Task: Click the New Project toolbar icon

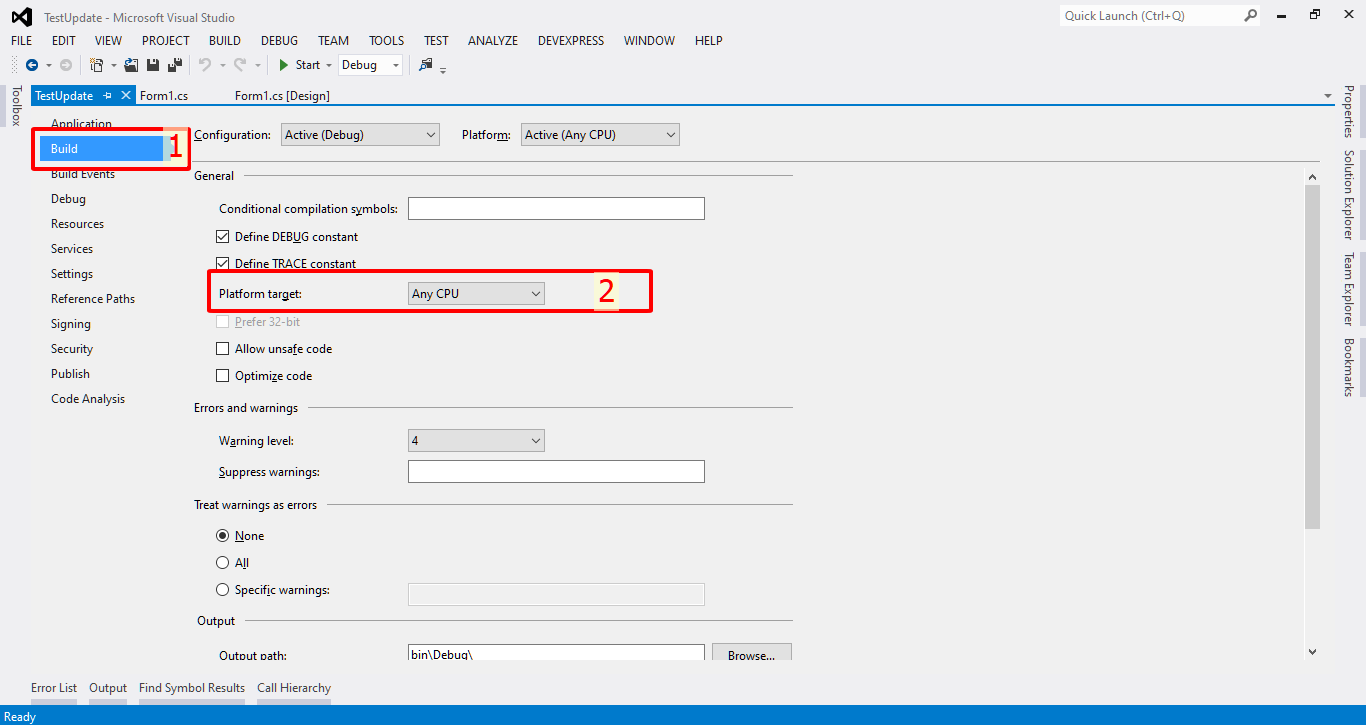Action: [96, 65]
